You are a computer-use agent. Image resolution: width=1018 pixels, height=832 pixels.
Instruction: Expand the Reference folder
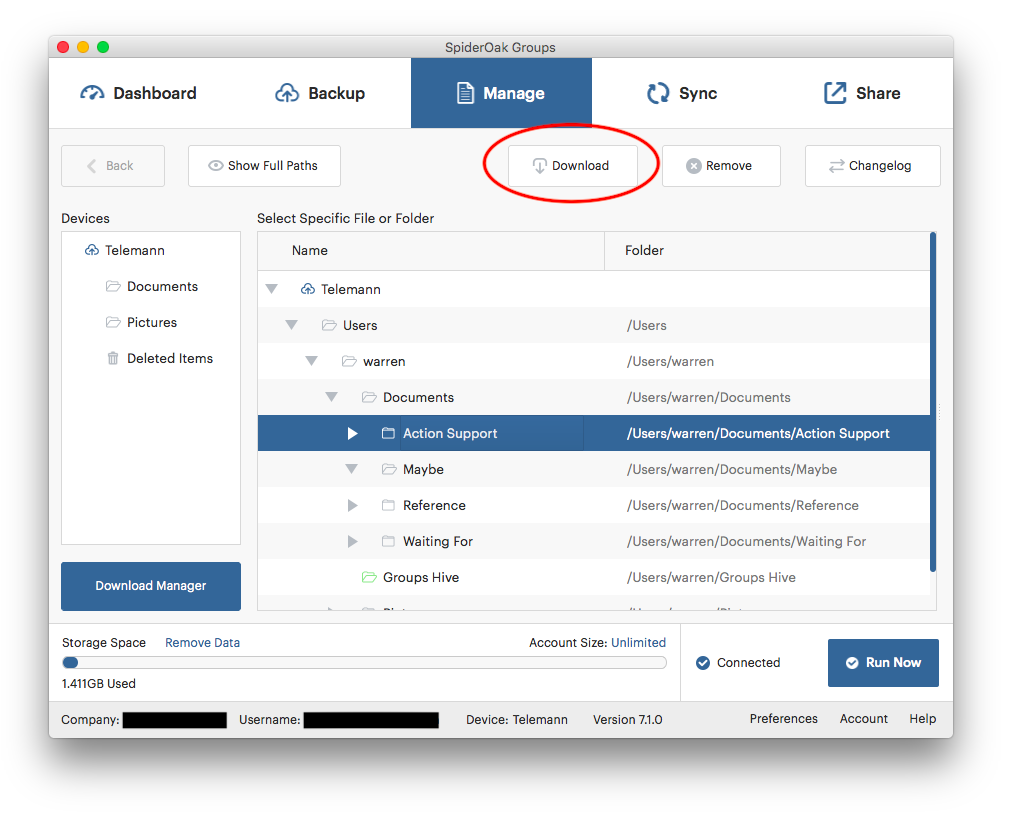tap(353, 506)
